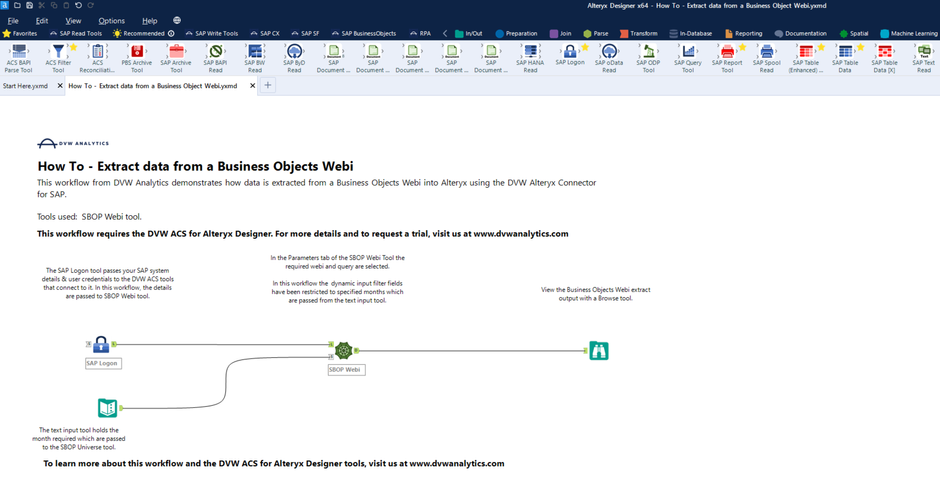Switch to the SAP BusinessObjects category

pos(363,34)
